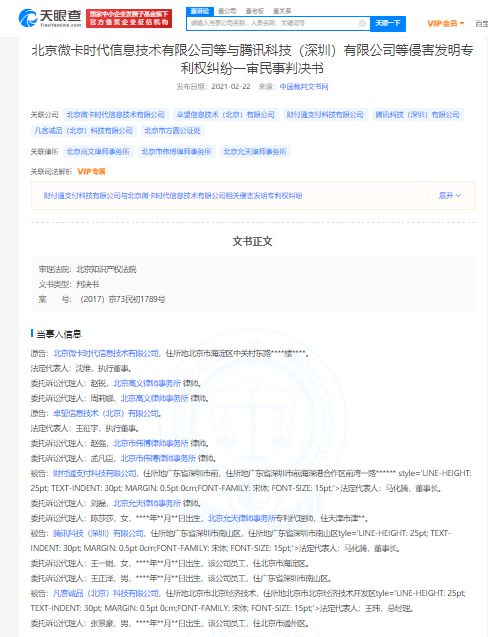Expand the related case panel with 展开

point(450,195)
